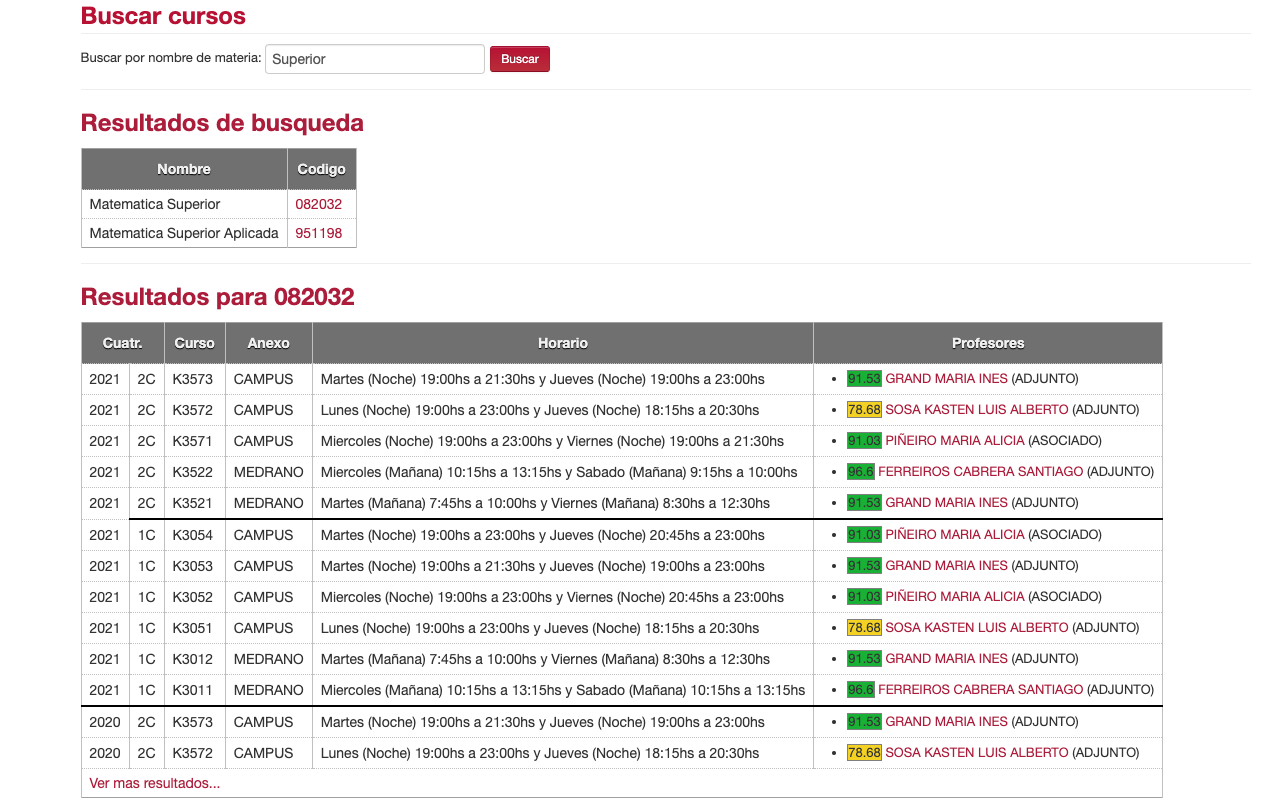1280x800 pixels.
Task: Click the Ver mas resultados link
Action: (x=153, y=783)
